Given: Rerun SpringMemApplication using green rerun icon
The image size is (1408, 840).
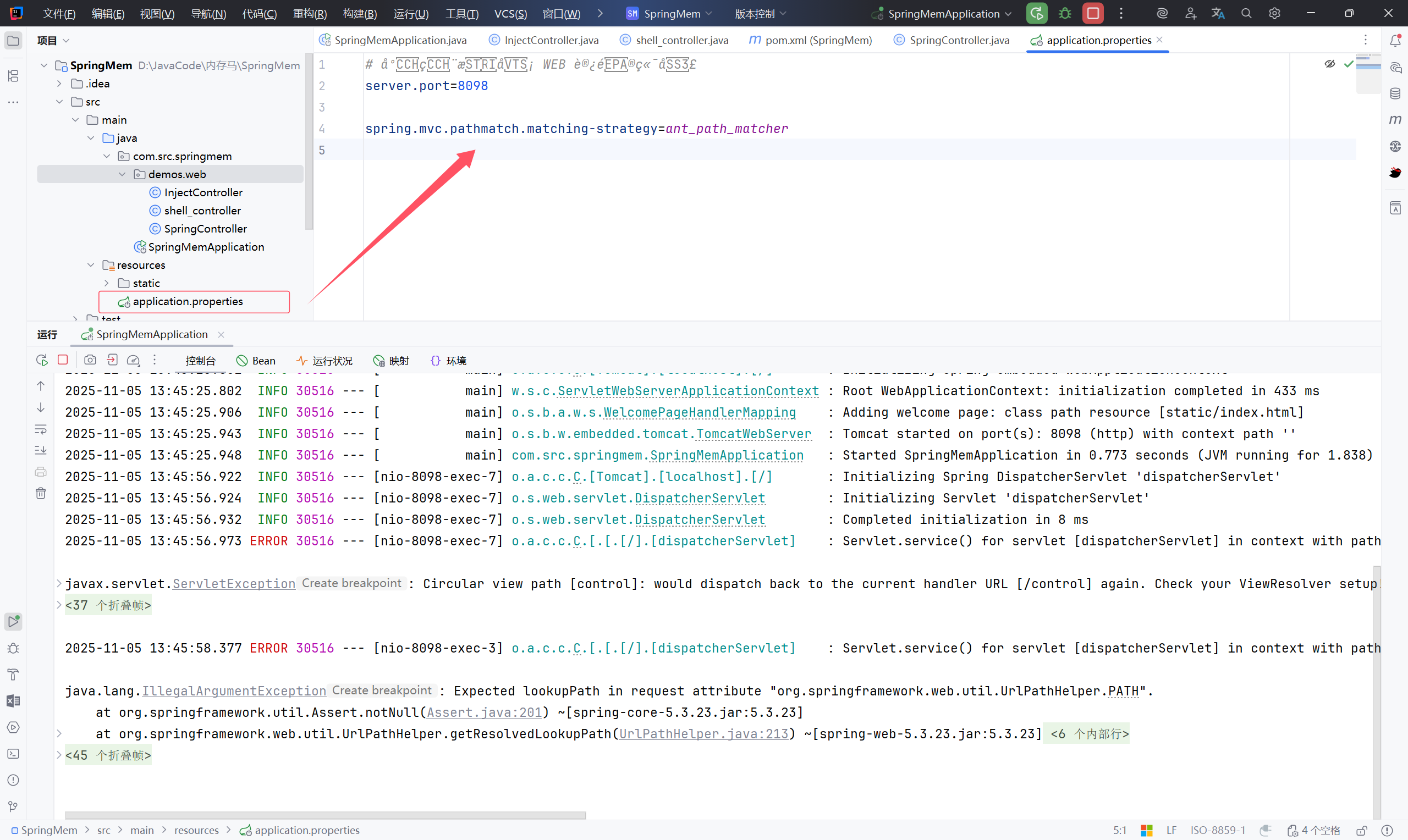Looking at the screenshot, I should pos(1037,14).
